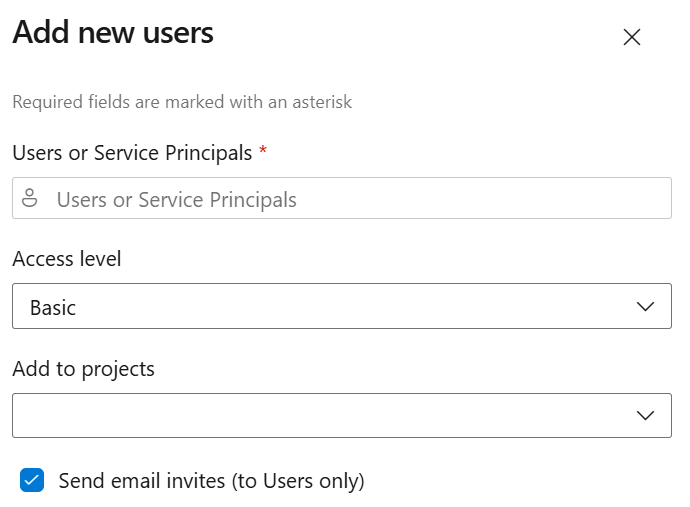
Task: Select the Basic value text
Action: (53, 307)
